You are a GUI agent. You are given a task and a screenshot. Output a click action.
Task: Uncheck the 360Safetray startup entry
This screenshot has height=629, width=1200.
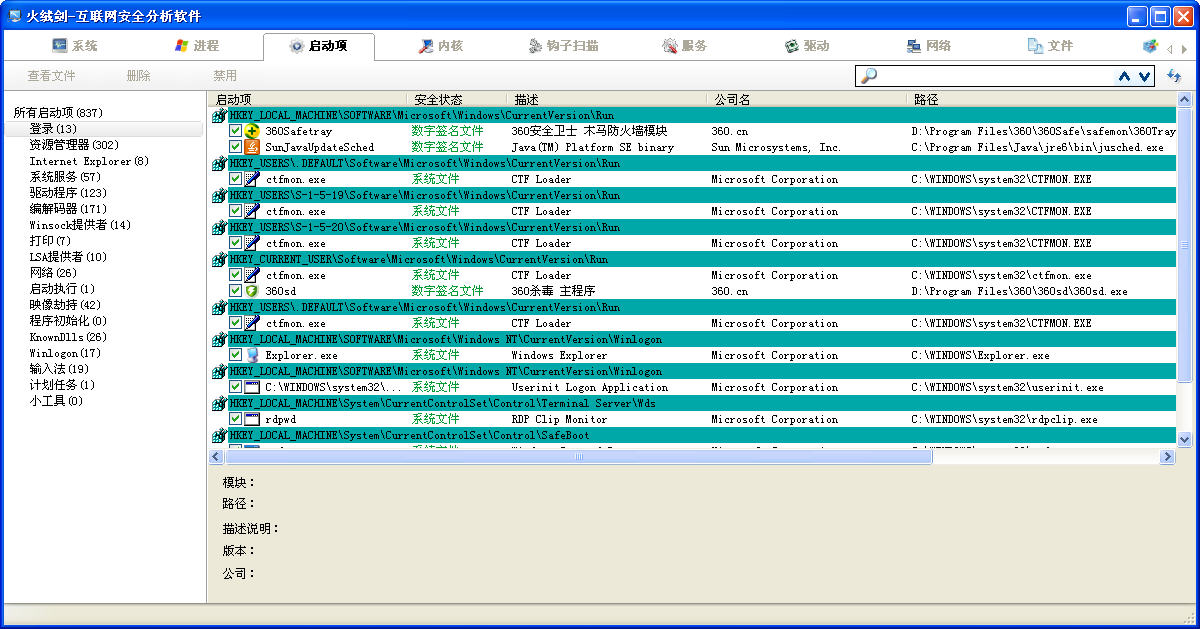click(235, 131)
